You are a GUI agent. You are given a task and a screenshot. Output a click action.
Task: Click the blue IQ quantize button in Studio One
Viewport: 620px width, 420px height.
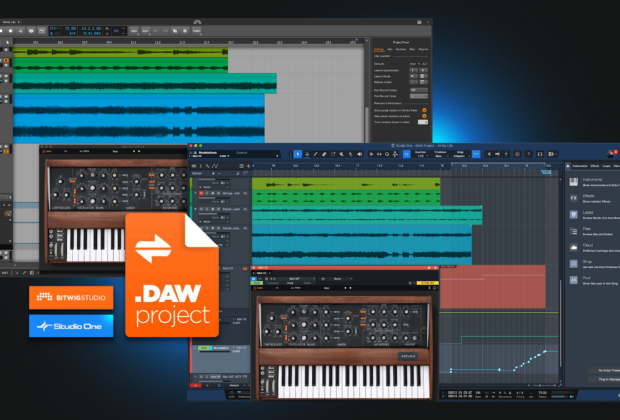[x=406, y=154]
